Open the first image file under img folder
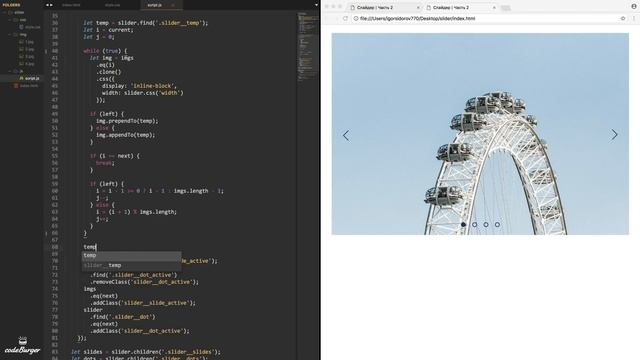The width and height of the screenshot is (640, 360). [27, 42]
